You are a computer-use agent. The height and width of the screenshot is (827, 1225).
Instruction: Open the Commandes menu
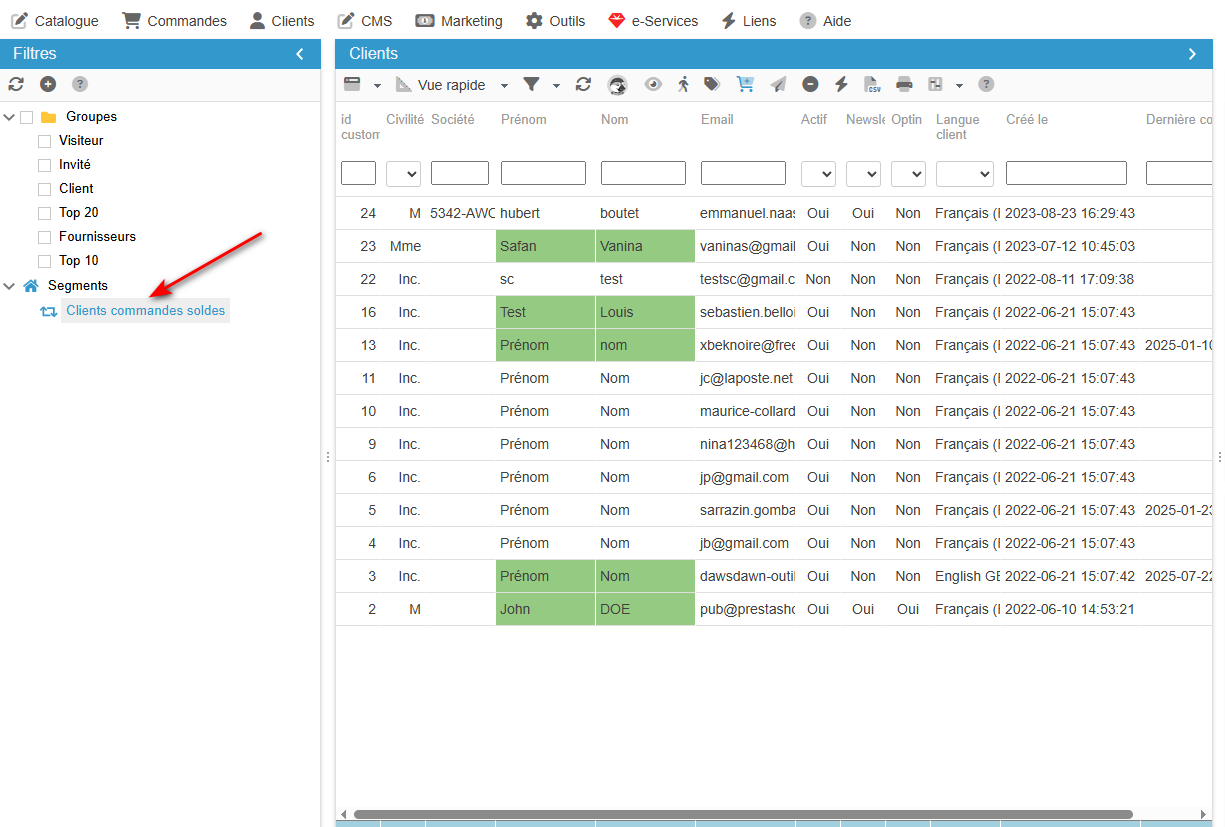click(x=175, y=21)
